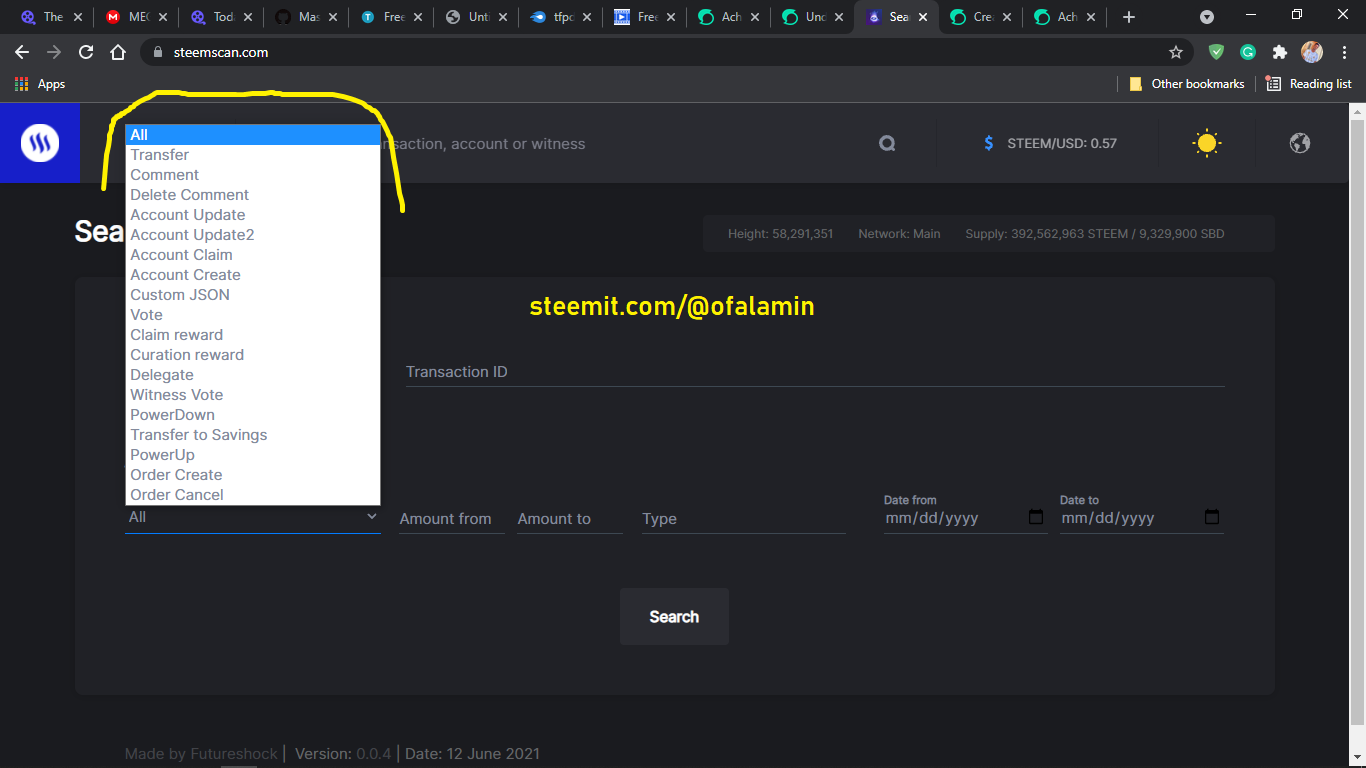
Task: Switch to the MEC Gmail tab
Action: (136, 17)
